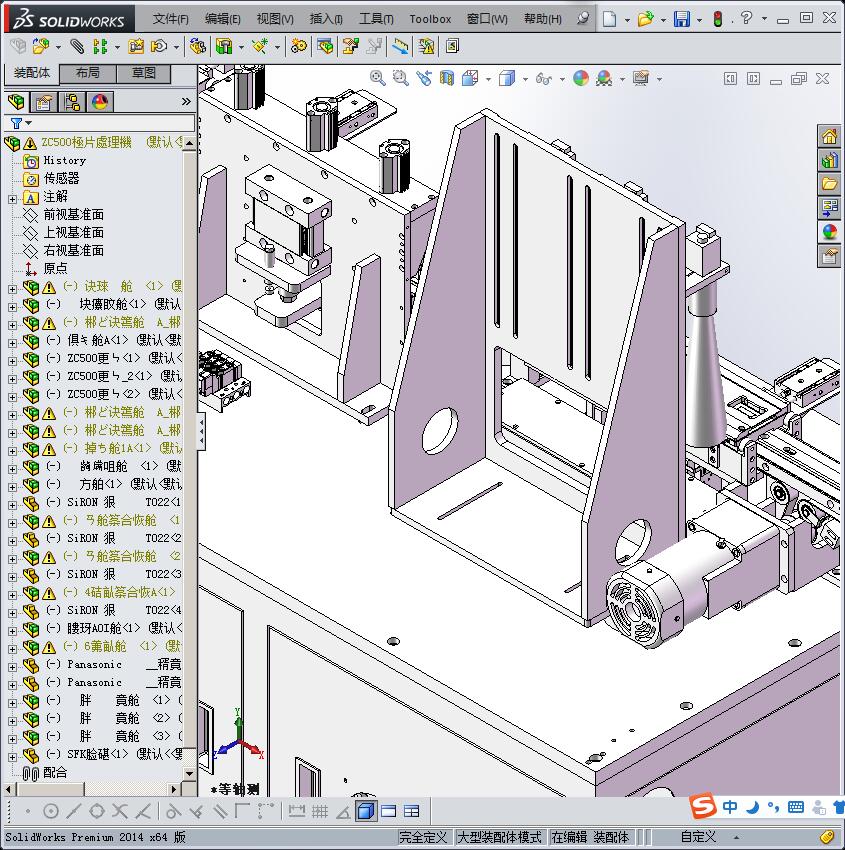Toggle the shaded cube view button in bottom toolbar
Viewport: 845px width, 850px height.
(366, 811)
